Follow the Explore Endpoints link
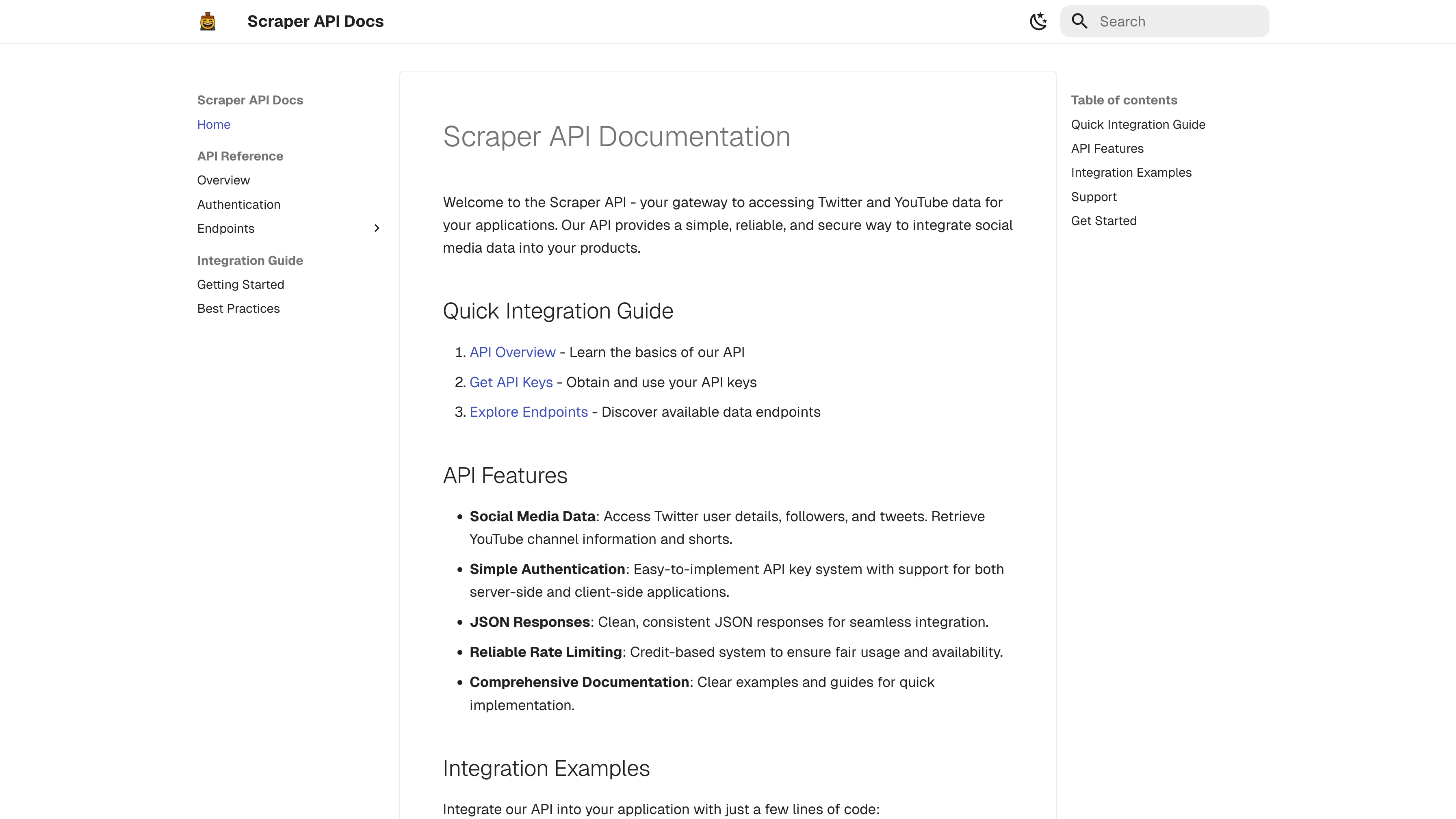Image resolution: width=1456 pixels, height=819 pixels. point(529,412)
